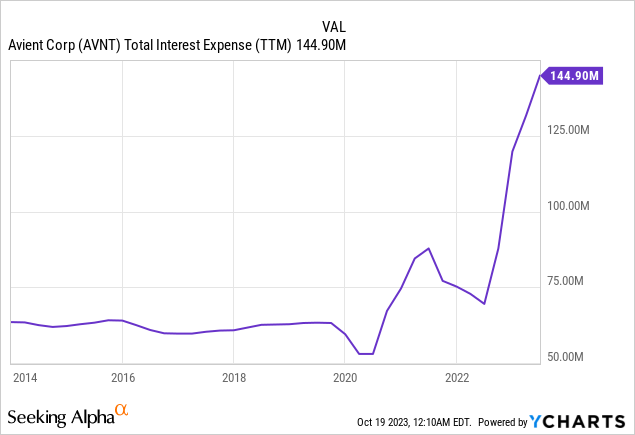Image resolution: width=635 pixels, height=435 pixels.
Task: Click the 2021 local peak on the line
Action: [428, 248]
